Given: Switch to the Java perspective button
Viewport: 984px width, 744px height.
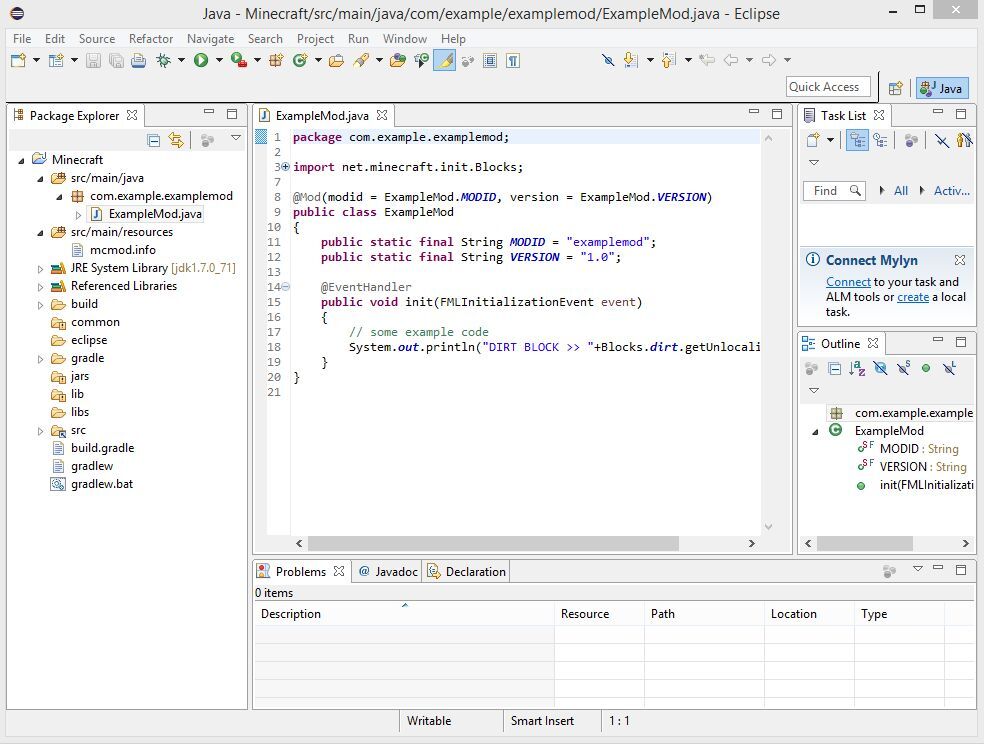Looking at the screenshot, I should click(941, 88).
